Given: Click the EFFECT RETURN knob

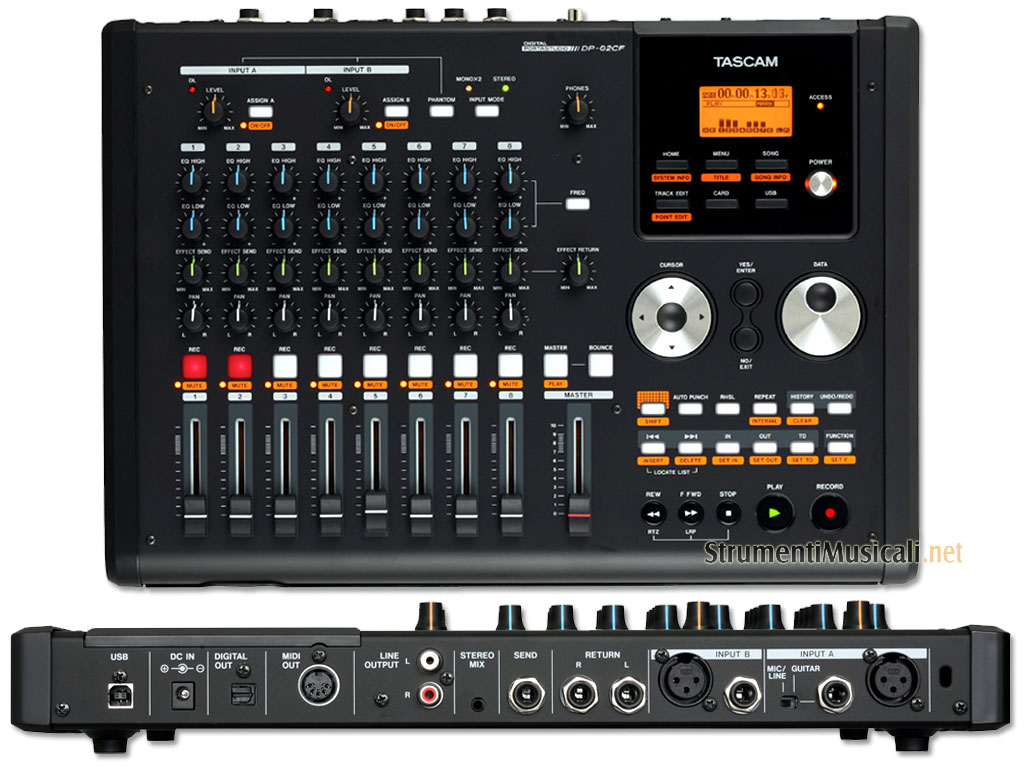Looking at the screenshot, I should (575, 268).
